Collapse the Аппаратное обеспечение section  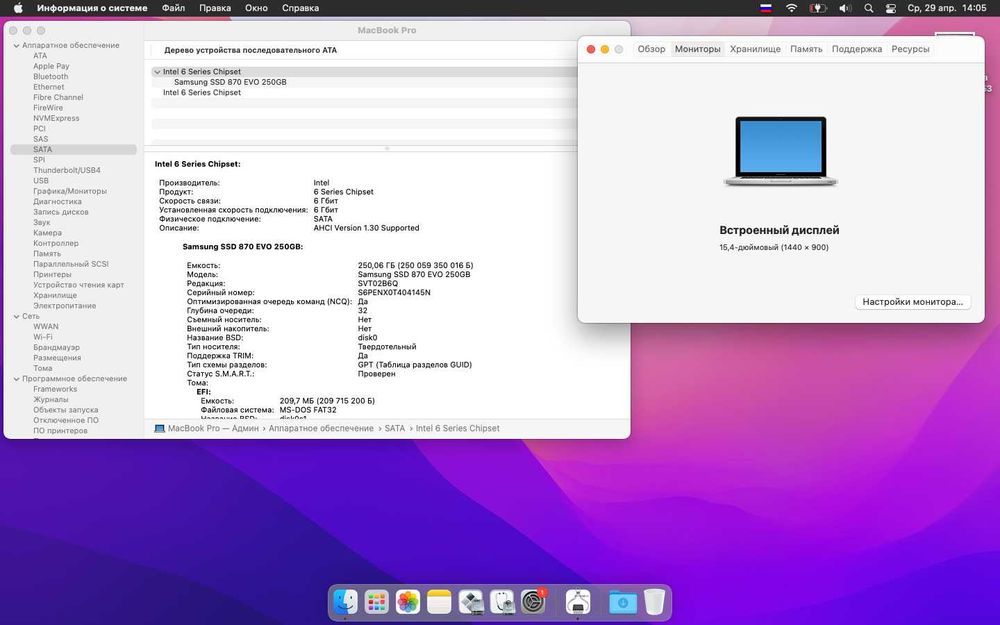[x=17, y=45]
